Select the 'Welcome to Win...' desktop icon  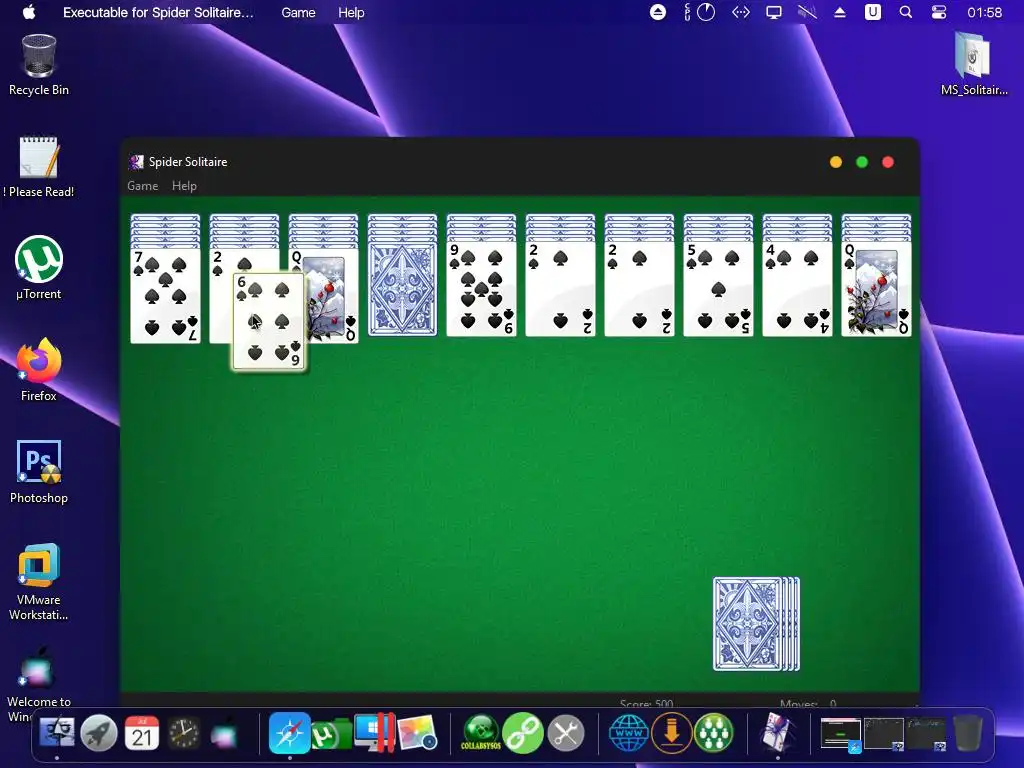[x=39, y=682]
